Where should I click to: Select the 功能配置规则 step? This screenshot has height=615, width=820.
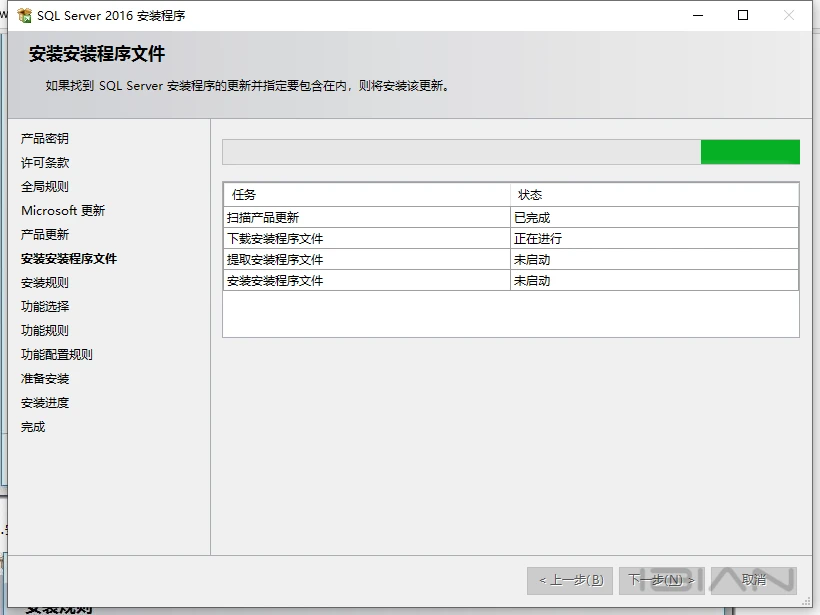57,355
